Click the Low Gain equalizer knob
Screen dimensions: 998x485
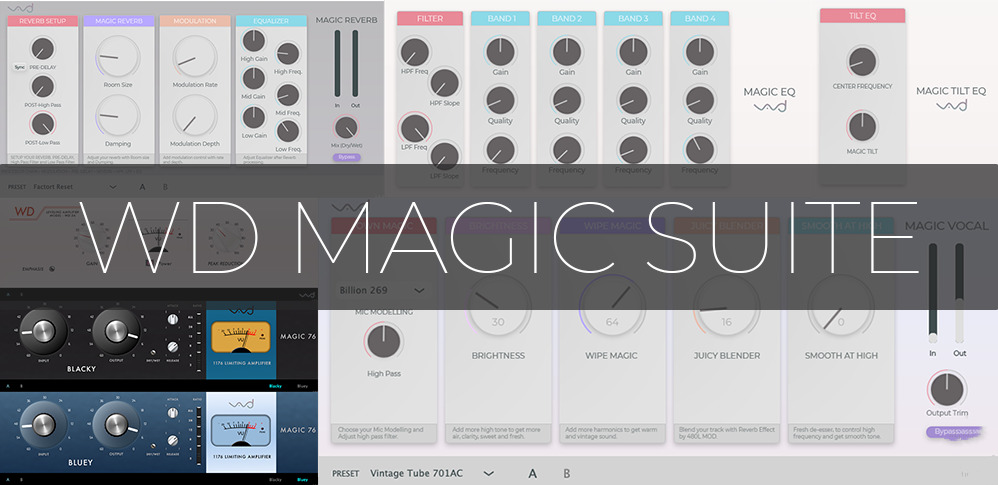tap(253, 118)
